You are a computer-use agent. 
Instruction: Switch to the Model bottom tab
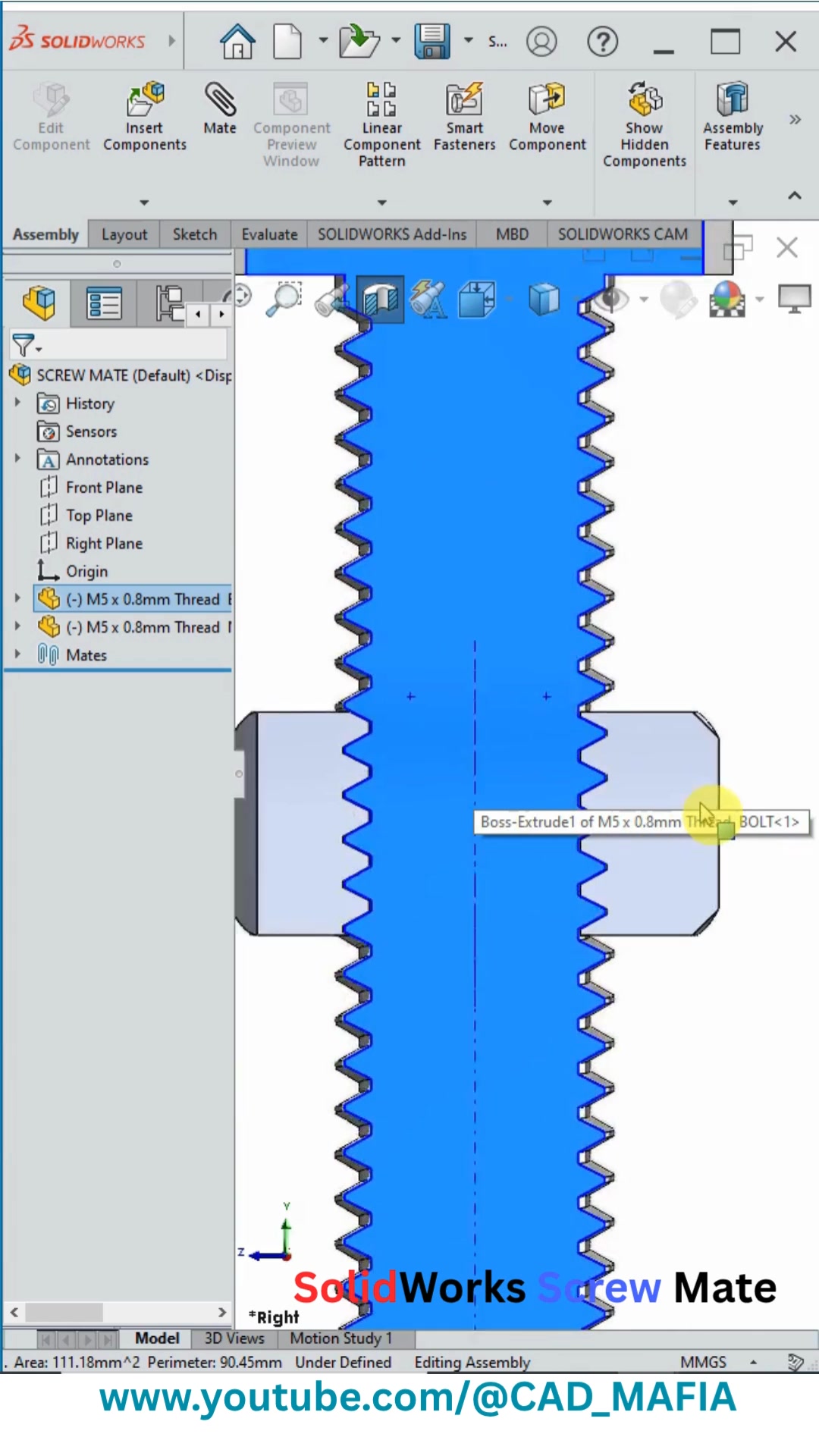coord(157,1338)
